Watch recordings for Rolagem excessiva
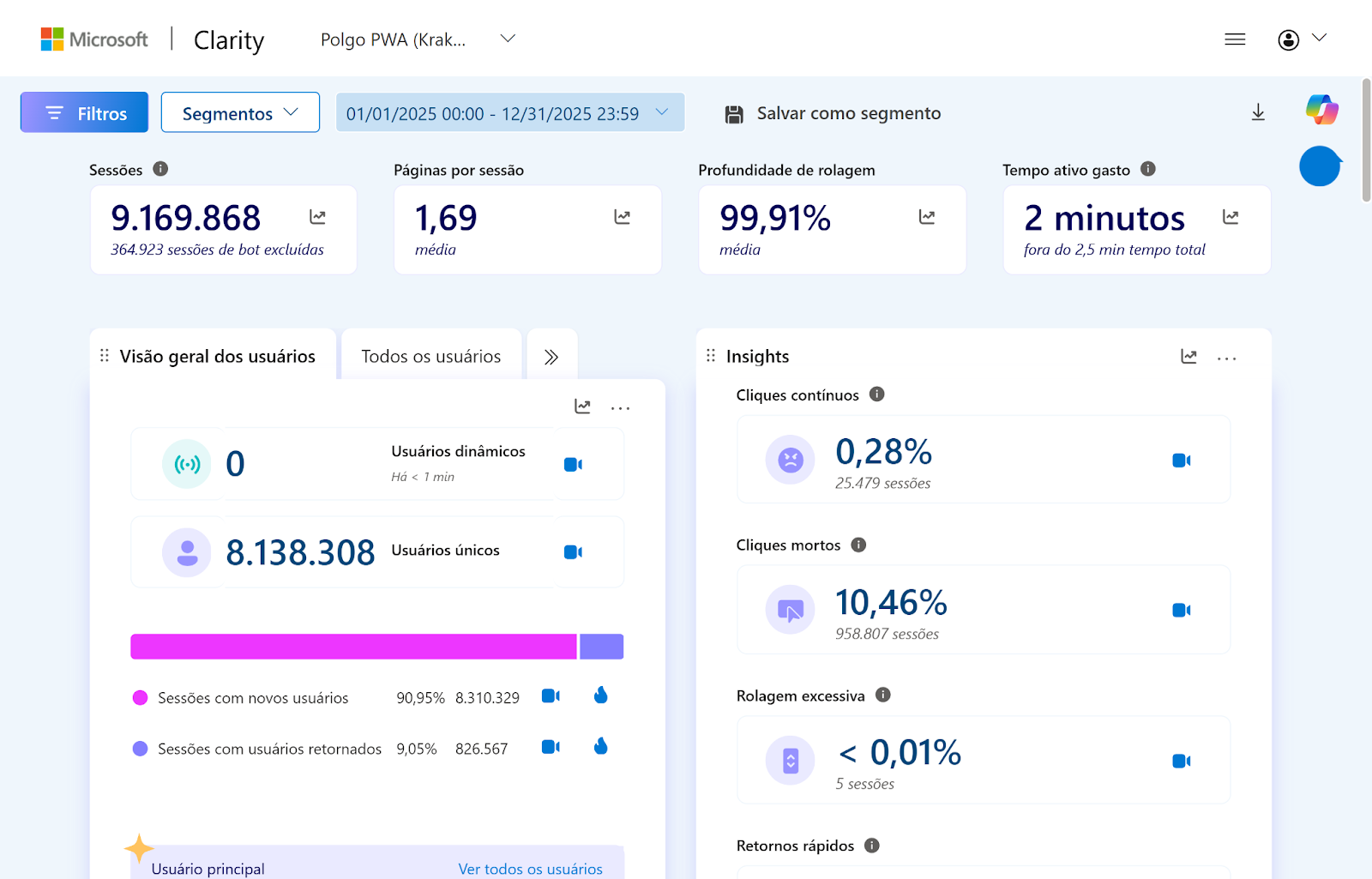This screenshot has width=1372, height=879. click(x=1181, y=761)
